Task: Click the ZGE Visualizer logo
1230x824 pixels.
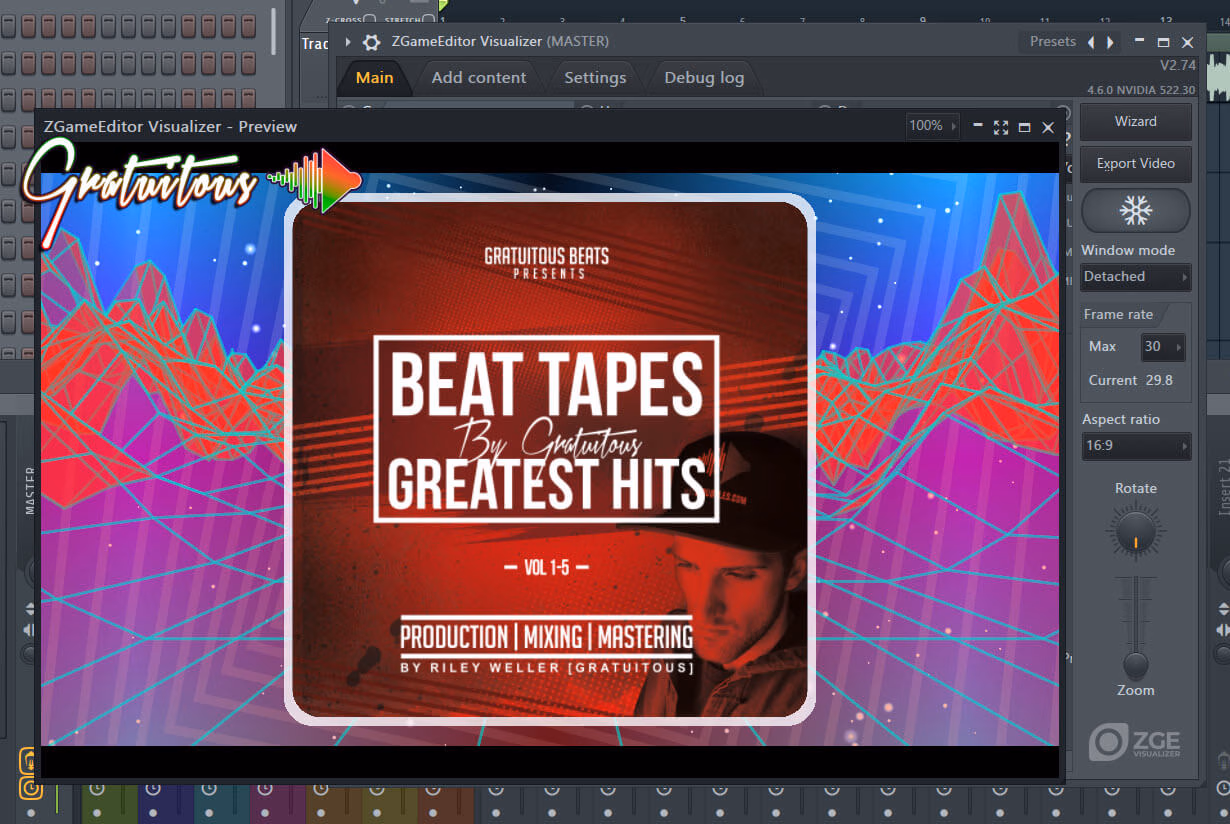Action: pyautogui.click(x=1135, y=741)
